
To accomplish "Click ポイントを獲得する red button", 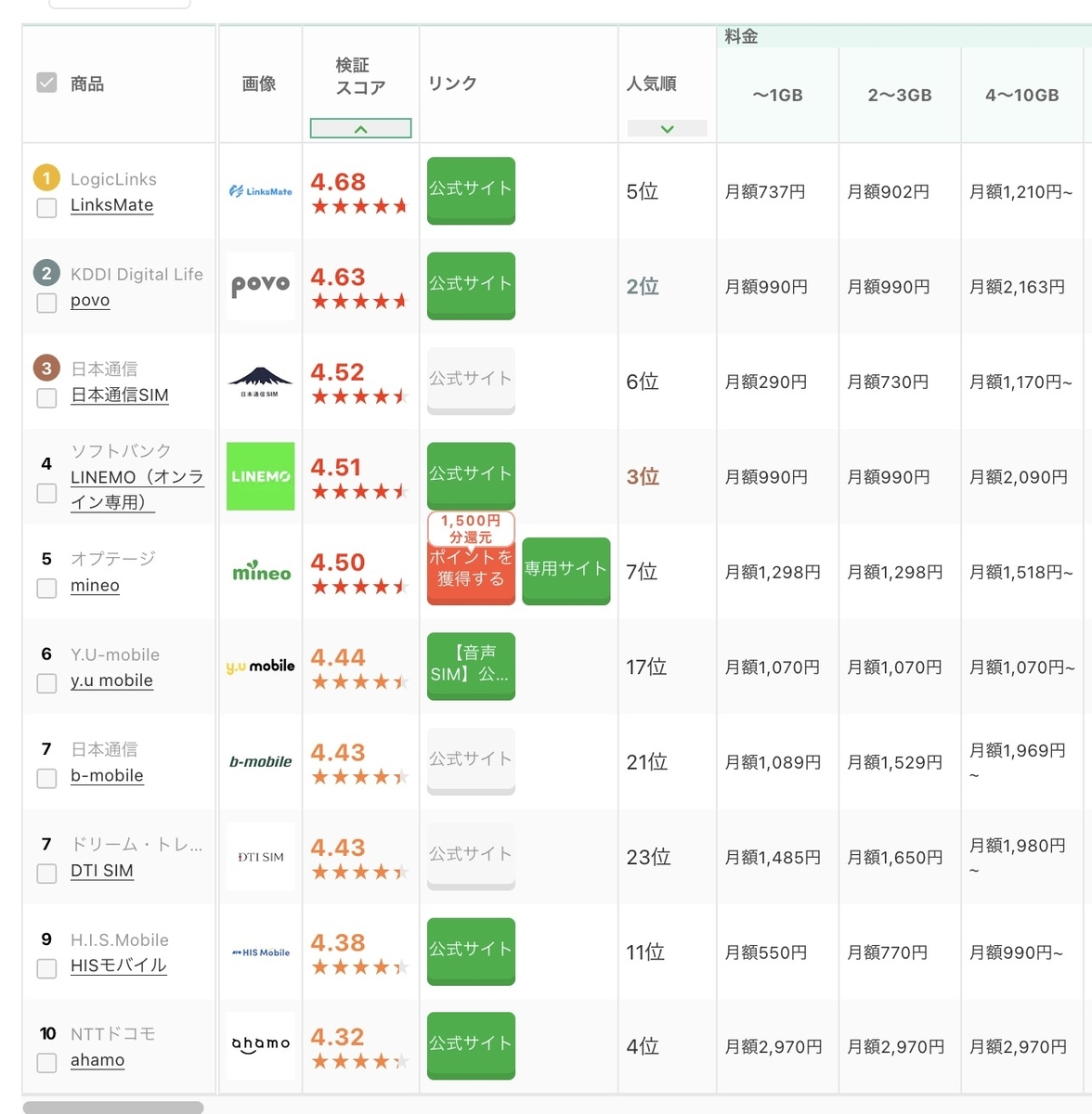I will pos(471,569).
